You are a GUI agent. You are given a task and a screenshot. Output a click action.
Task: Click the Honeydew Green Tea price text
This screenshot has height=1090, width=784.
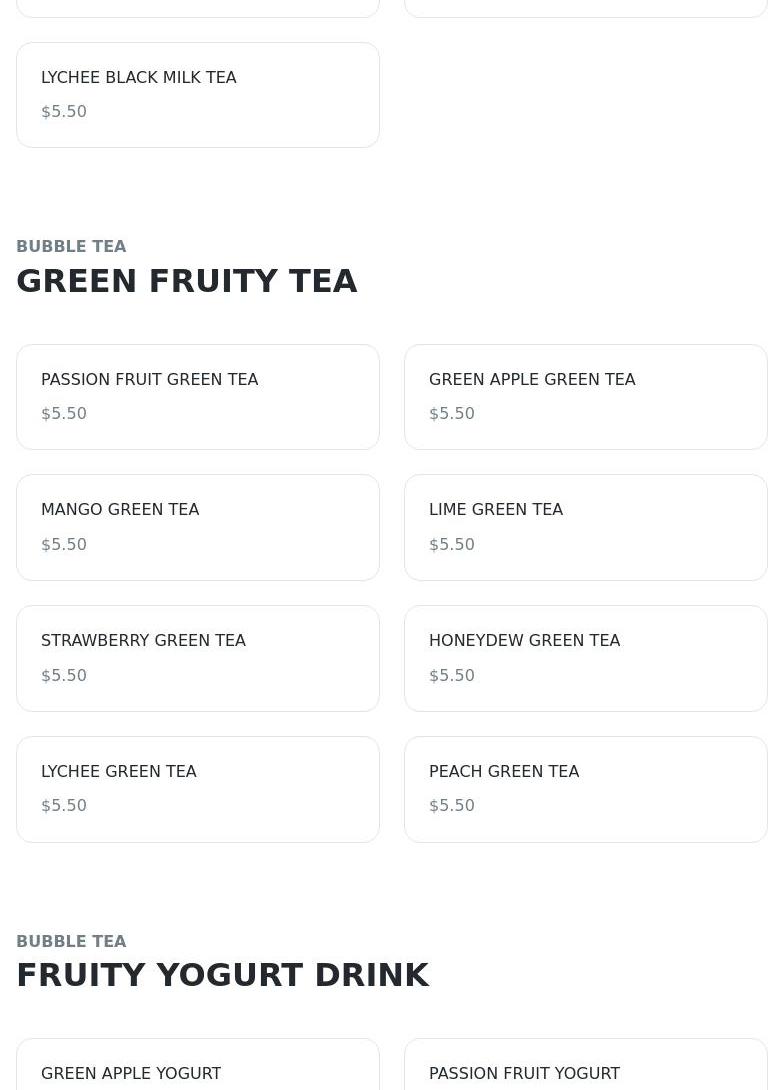452,676
